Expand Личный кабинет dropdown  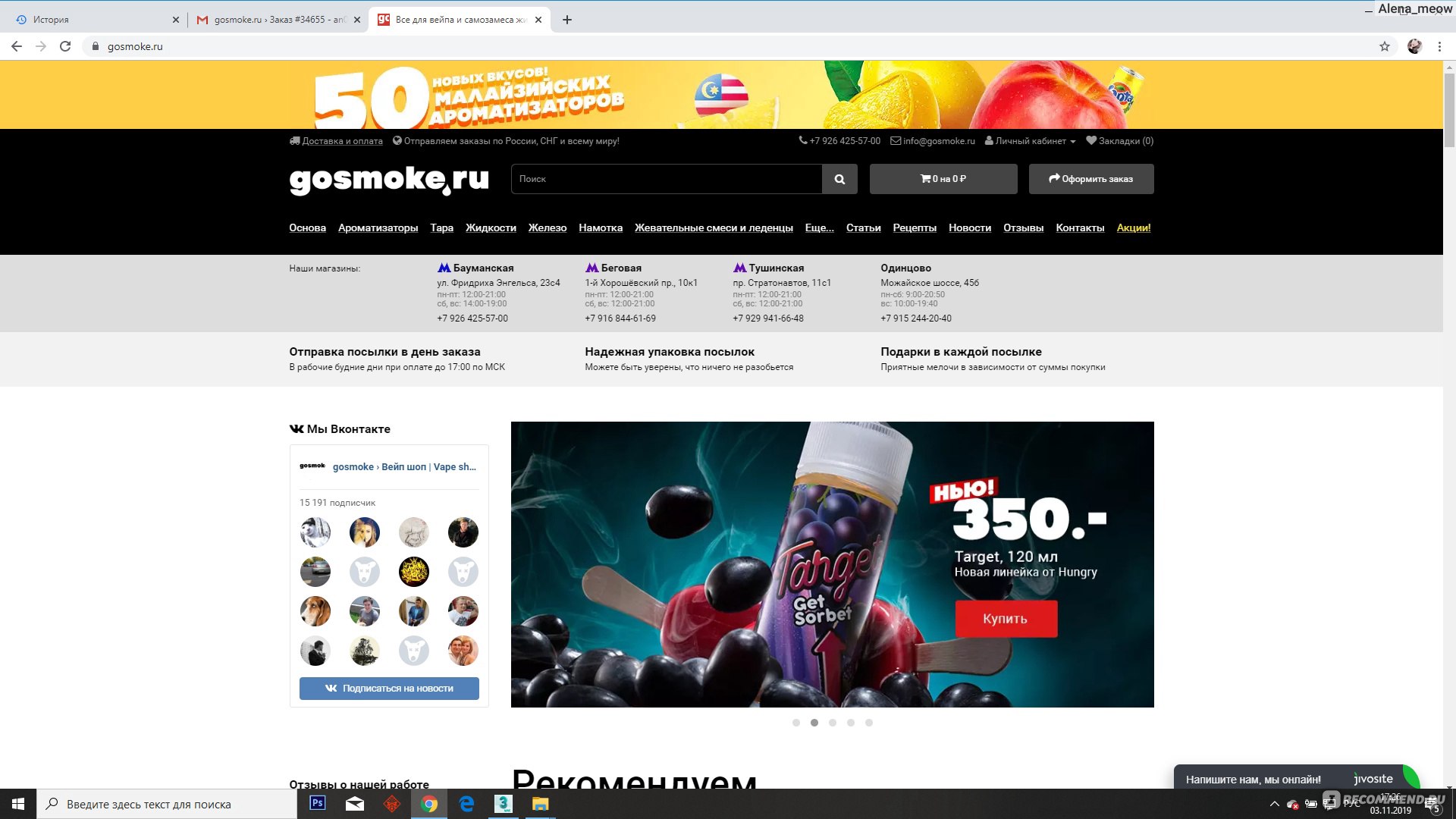point(1030,141)
